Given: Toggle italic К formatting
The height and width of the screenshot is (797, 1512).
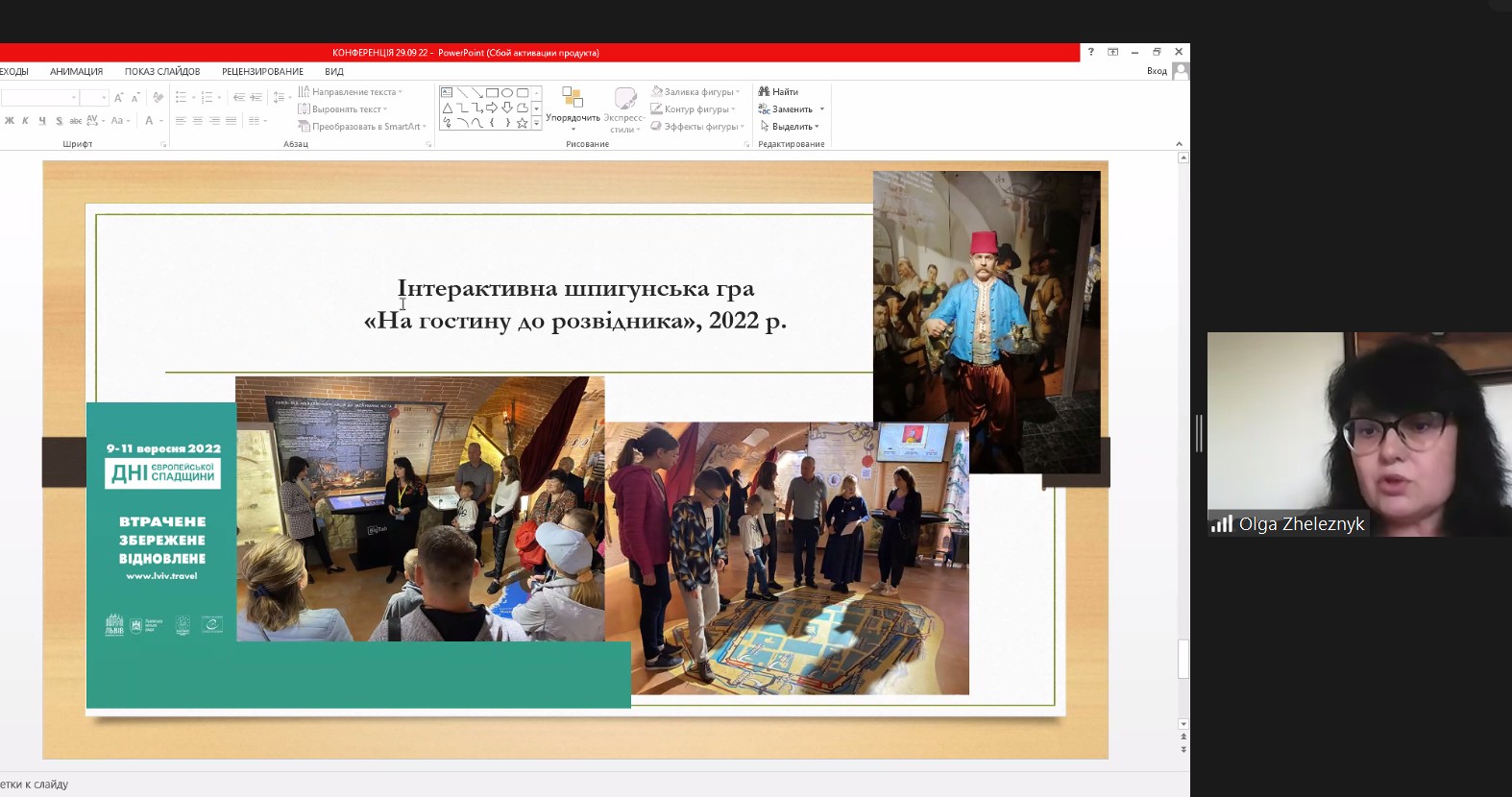Looking at the screenshot, I should [x=26, y=121].
